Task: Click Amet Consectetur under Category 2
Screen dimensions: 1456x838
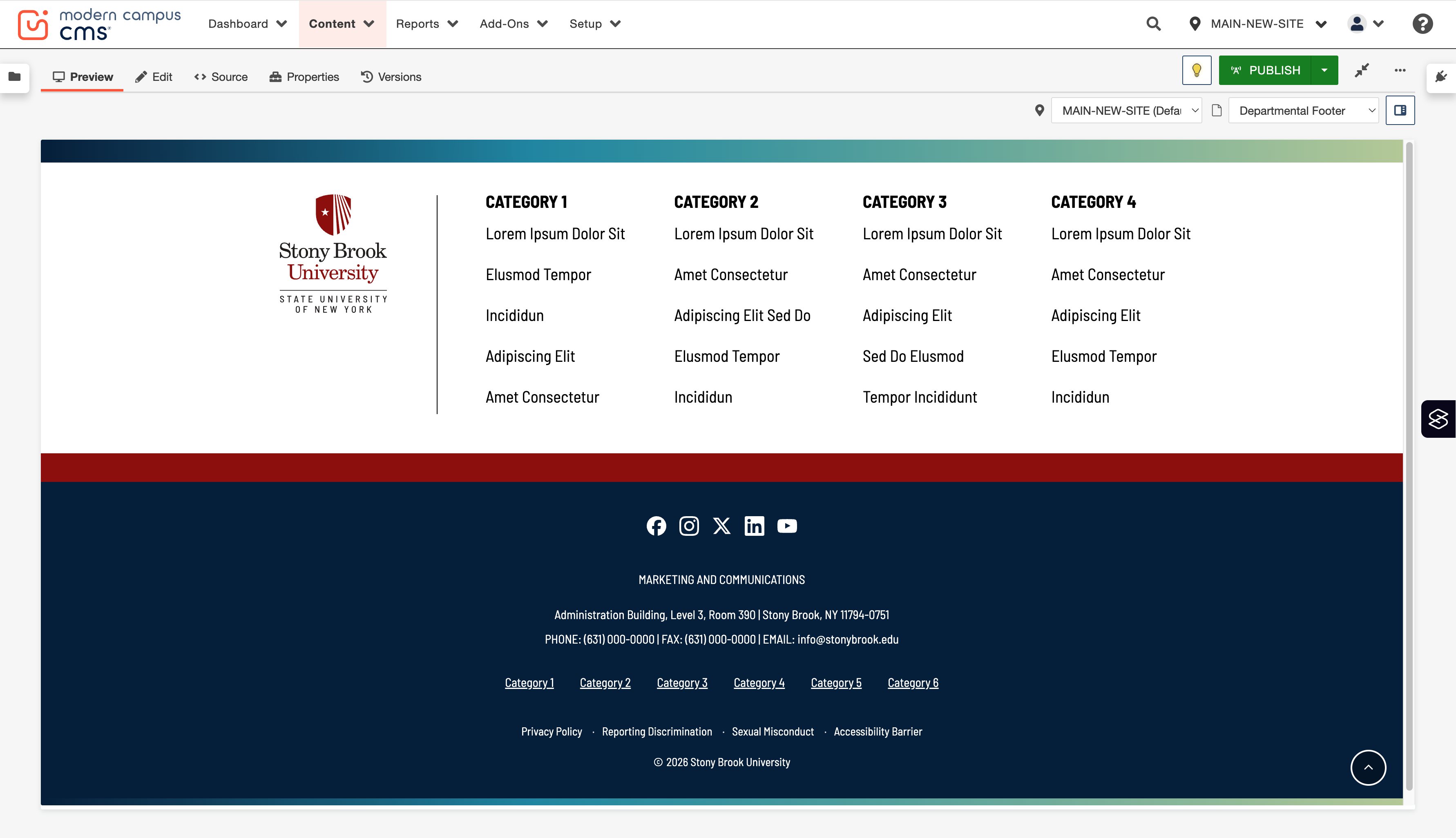Action: [730, 274]
